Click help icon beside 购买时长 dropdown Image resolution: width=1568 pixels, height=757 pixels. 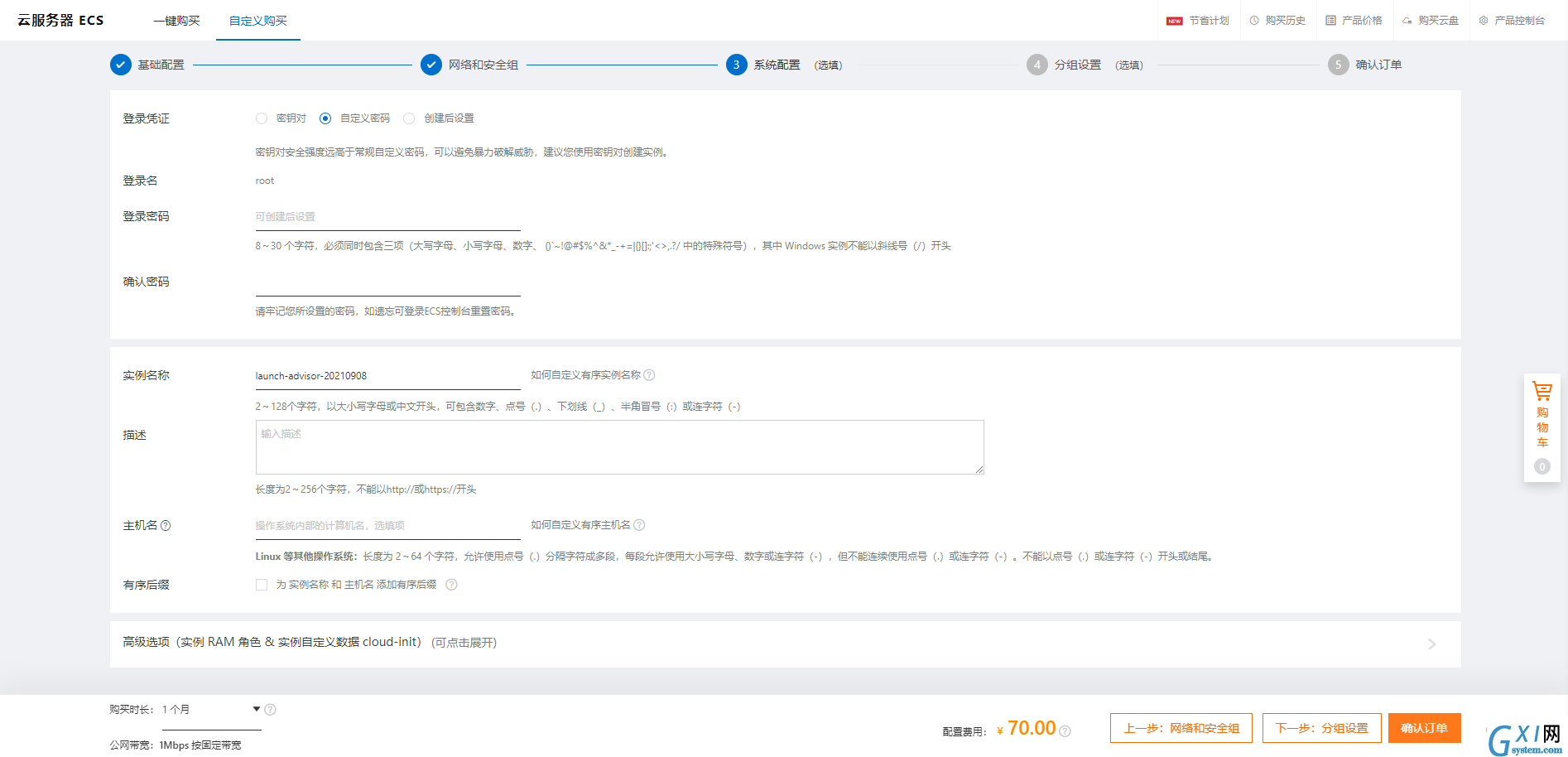[270, 710]
